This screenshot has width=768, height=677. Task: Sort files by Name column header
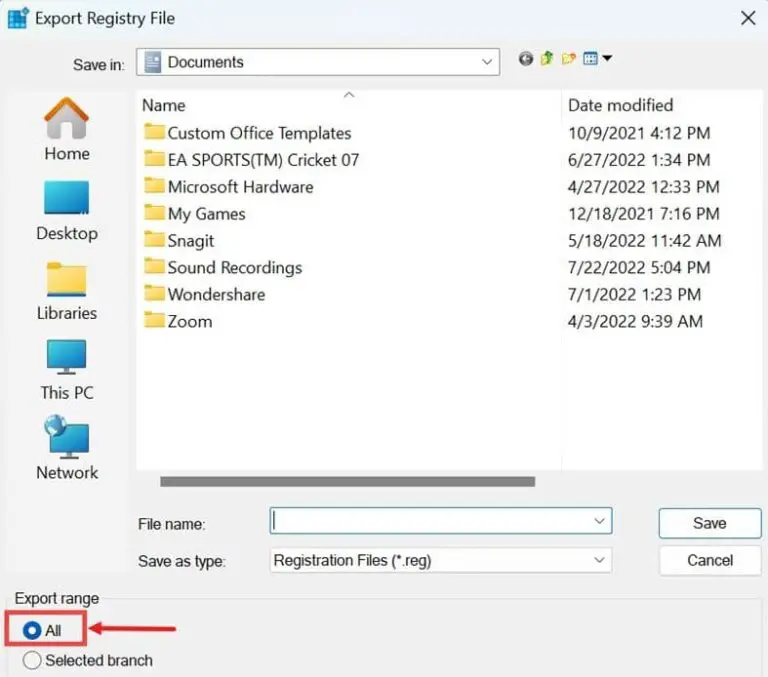coord(164,105)
